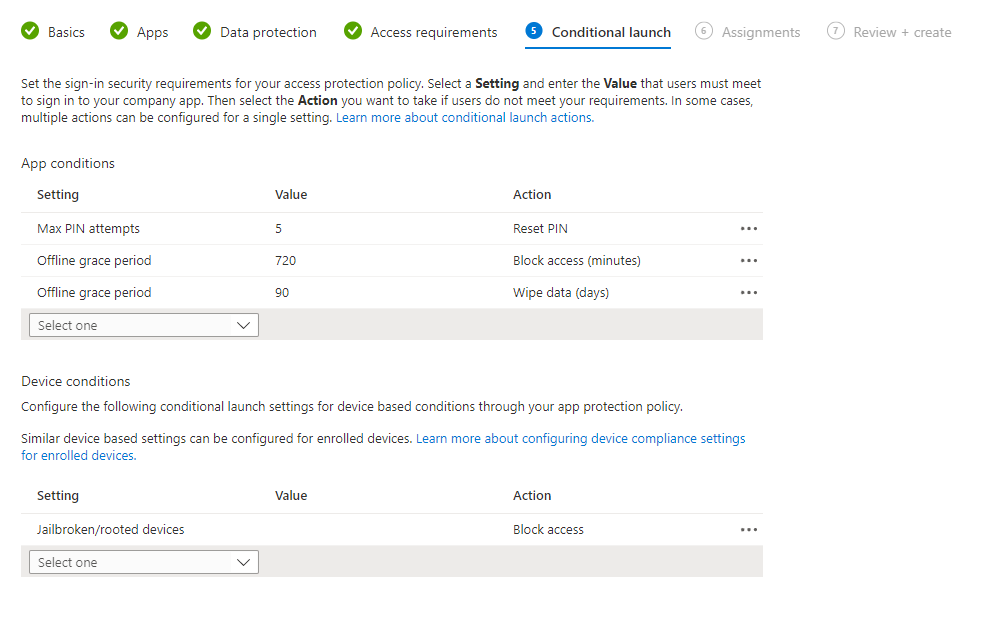Go to the Assignments step tab
Screen dimensions: 986x633
point(760,32)
